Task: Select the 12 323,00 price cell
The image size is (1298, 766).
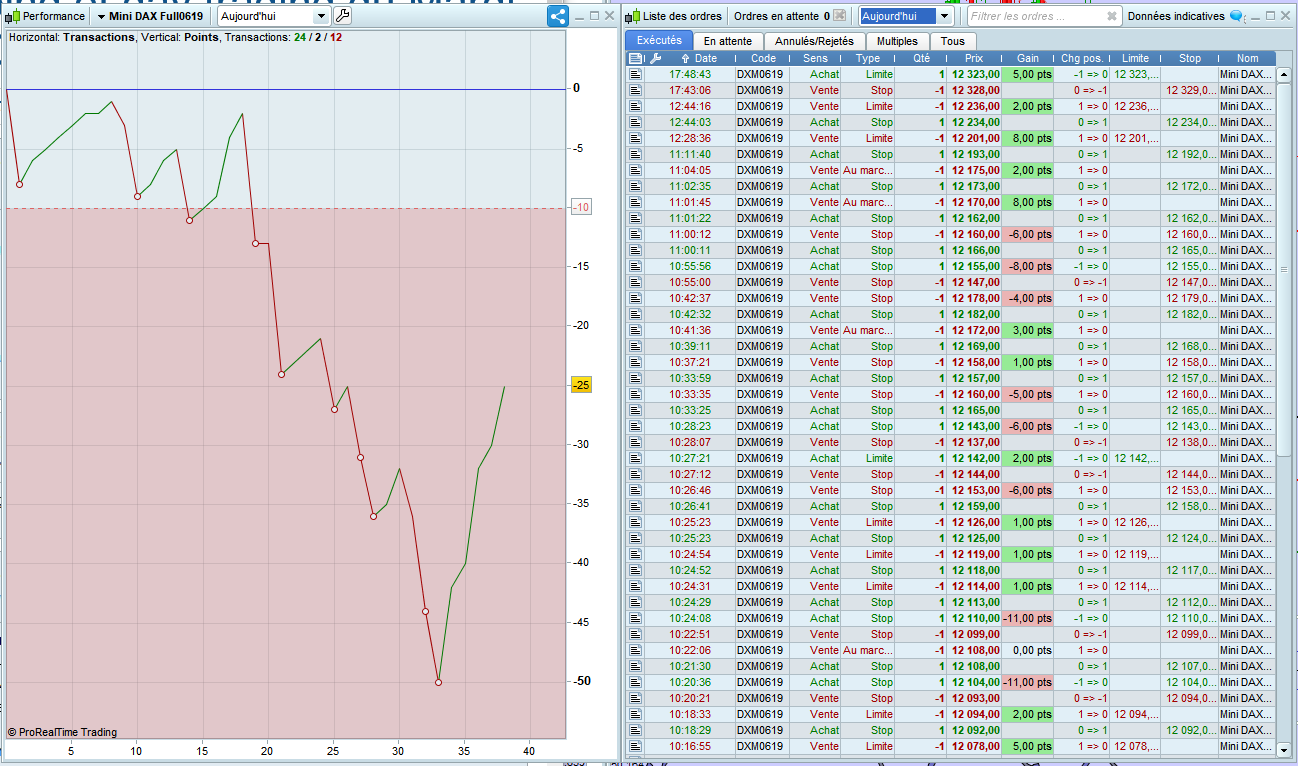Action: pyautogui.click(x=975, y=74)
